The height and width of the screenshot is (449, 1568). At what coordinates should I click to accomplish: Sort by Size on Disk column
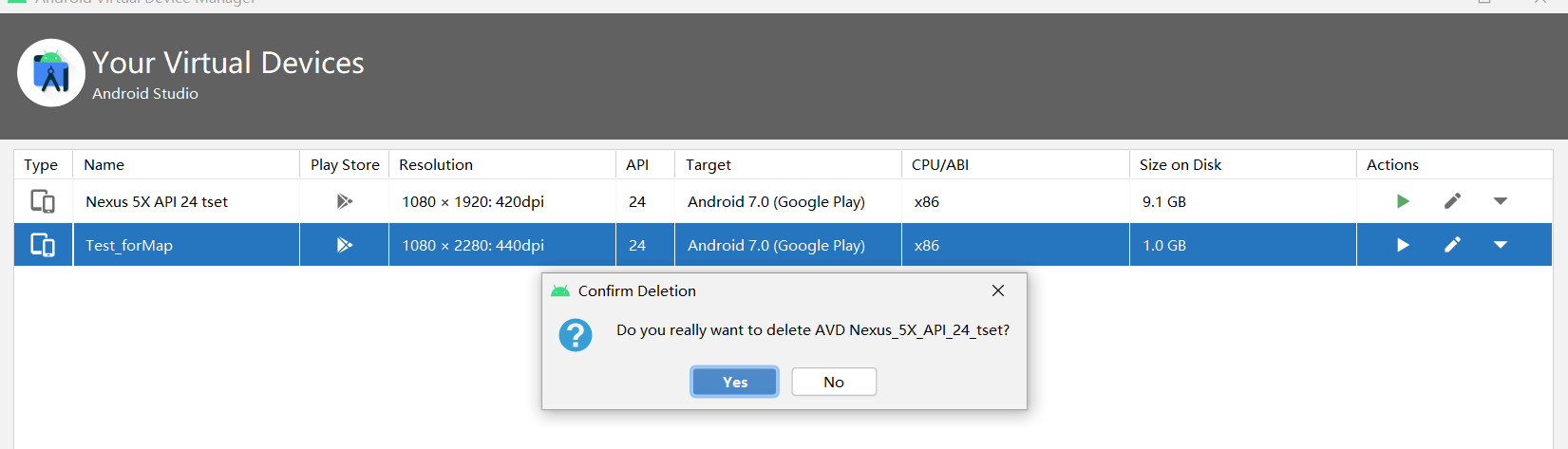coord(1181,164)
